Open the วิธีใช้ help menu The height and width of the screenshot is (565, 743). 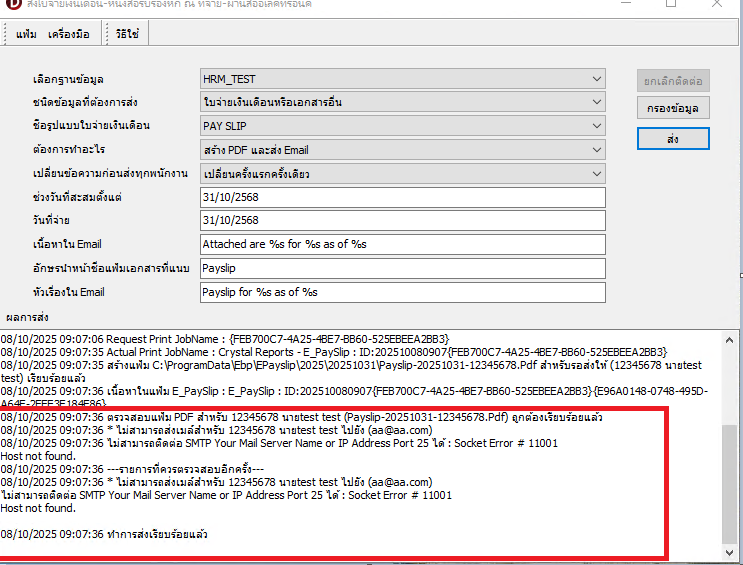point(127,35)
